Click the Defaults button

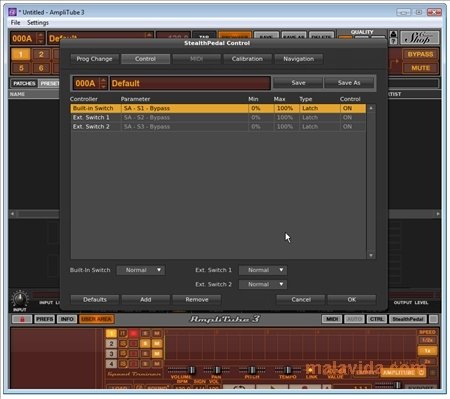(x=95, y=299)
